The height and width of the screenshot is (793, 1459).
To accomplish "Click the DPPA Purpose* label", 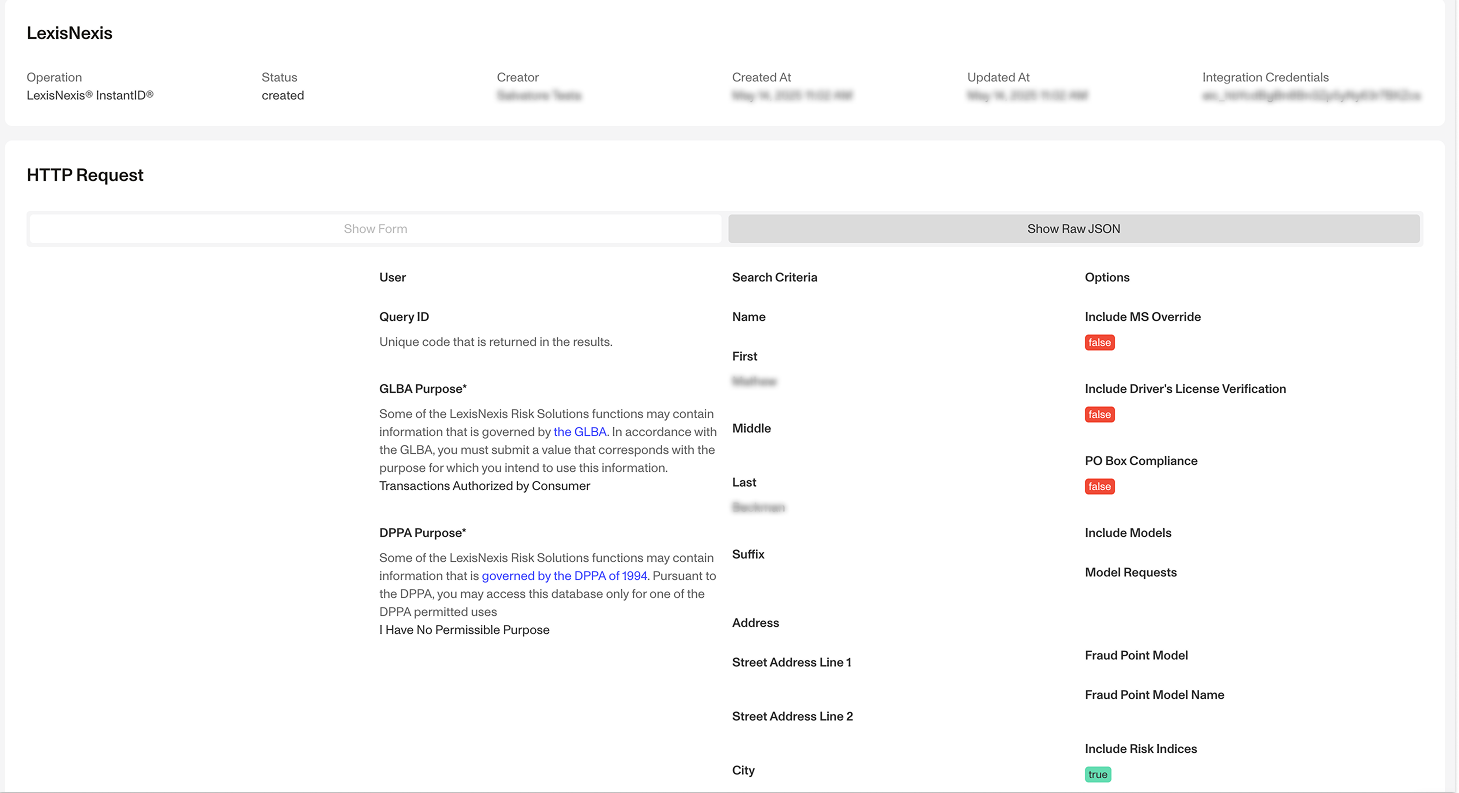I will point(423,533).
